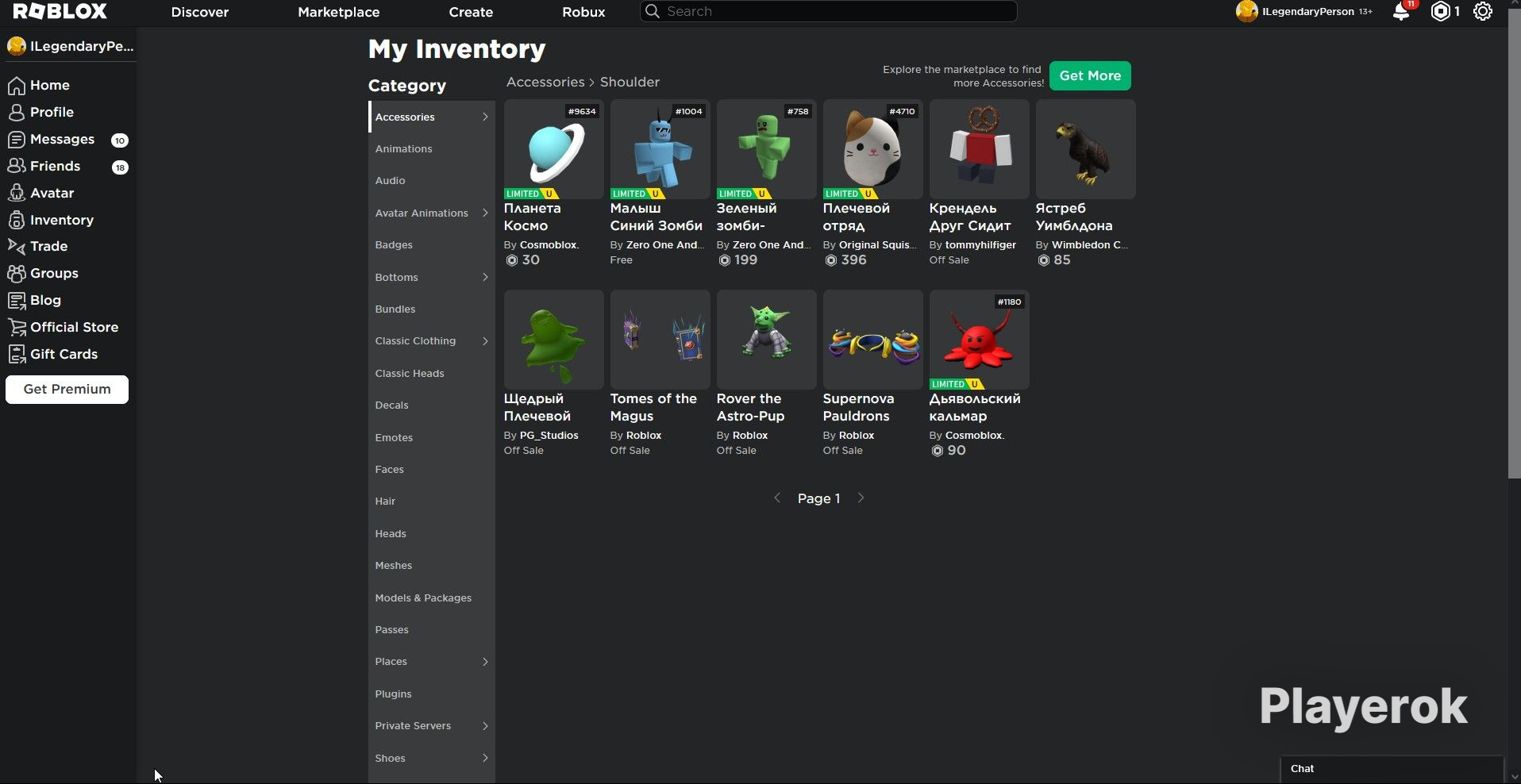
Task: Click the Accessories breadcrumb link
Action: pos(545,83)
